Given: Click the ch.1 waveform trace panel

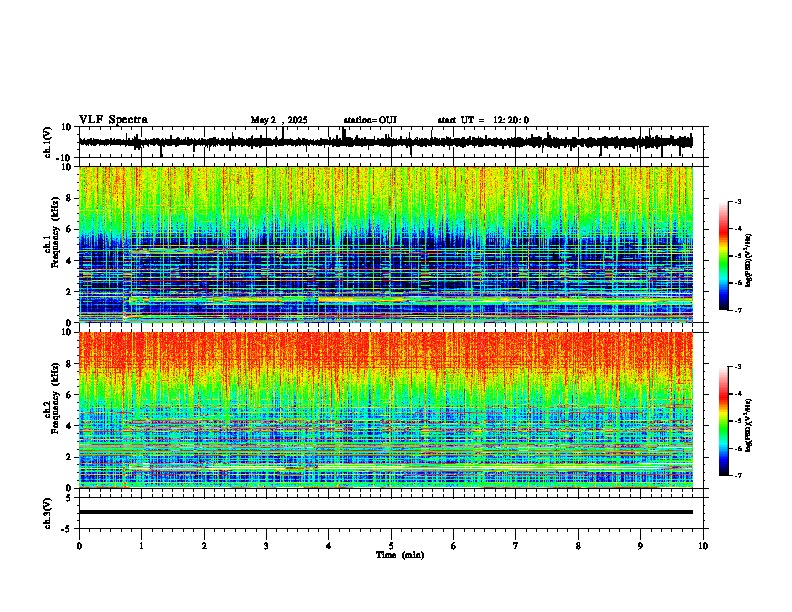Looking at the screenshot, I should 391,142.
